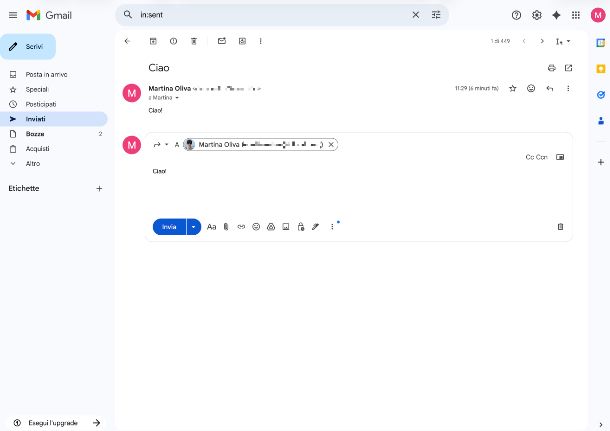Print the Ciao conversation
Viewport: 610px width, 431px height.
click(552, 68)
